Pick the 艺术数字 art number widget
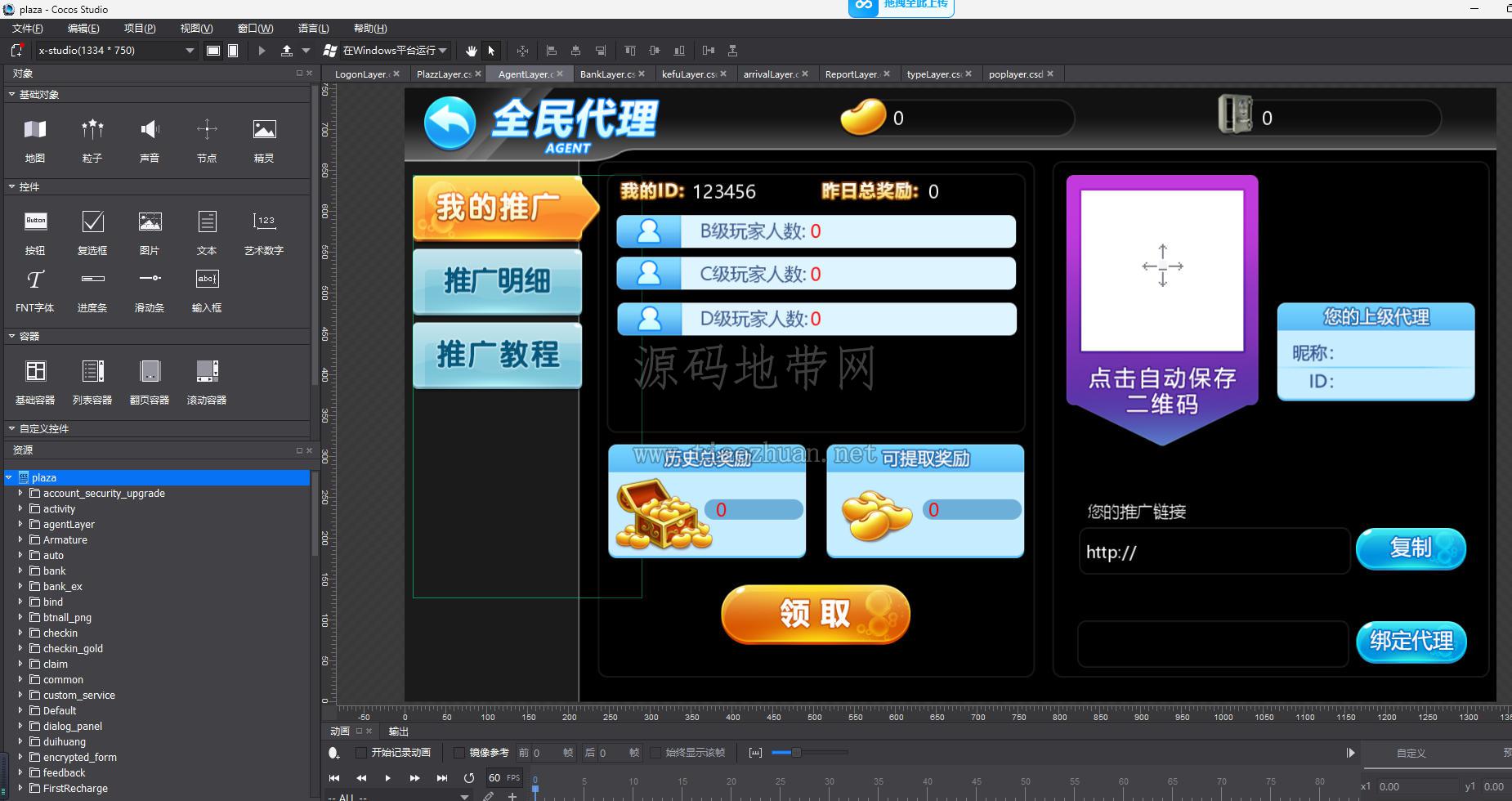 coord(264,222)
